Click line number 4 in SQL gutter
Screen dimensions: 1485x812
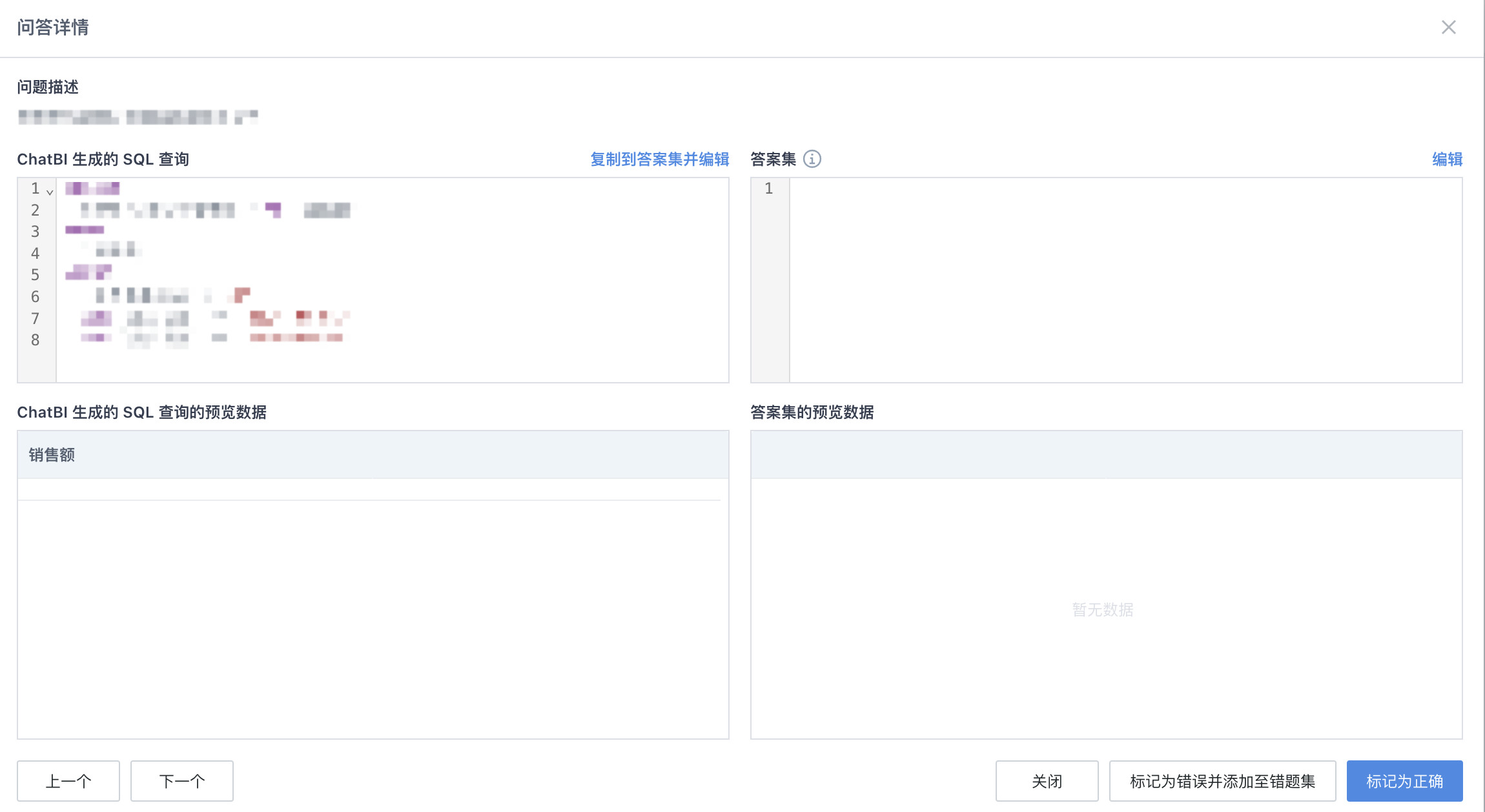click(x=35, y=254)
